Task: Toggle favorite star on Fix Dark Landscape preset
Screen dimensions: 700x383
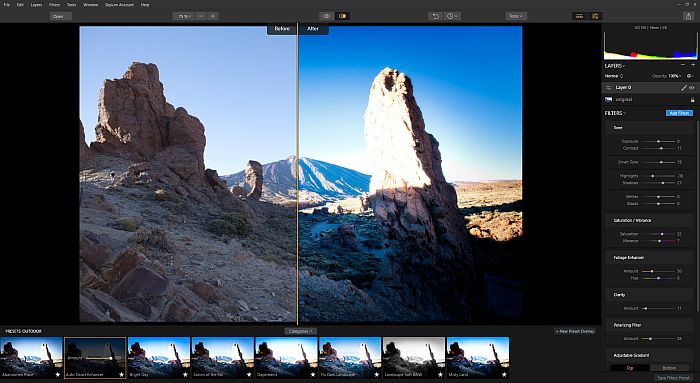Action: [x=377, y=375]
